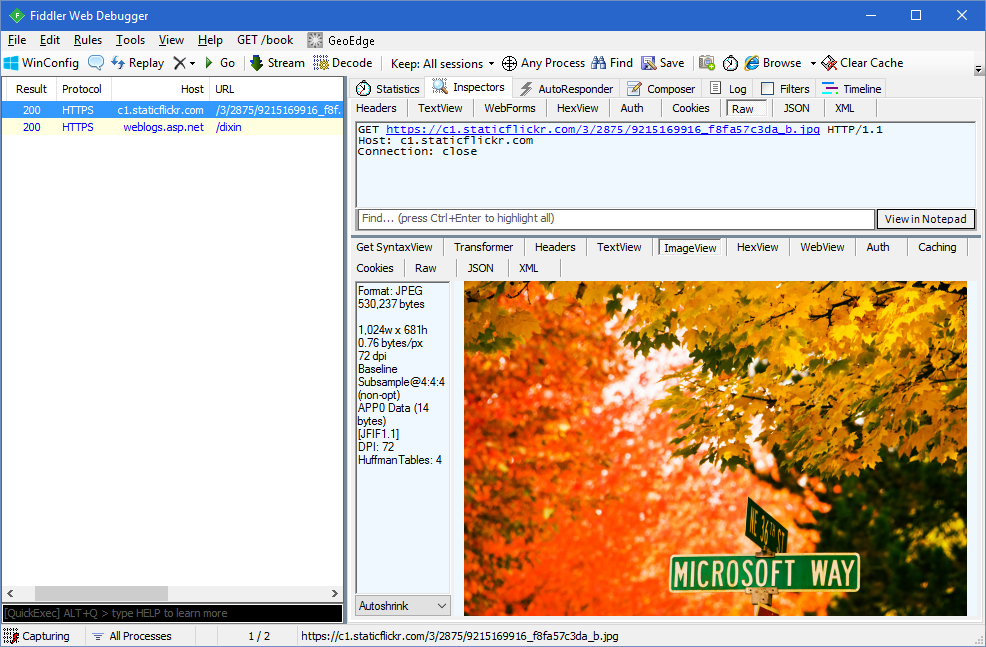Image resolution: width=986 pixels, height=647 pixels.
Task: Click the camera screenshot icon
Action: (707, 63)
